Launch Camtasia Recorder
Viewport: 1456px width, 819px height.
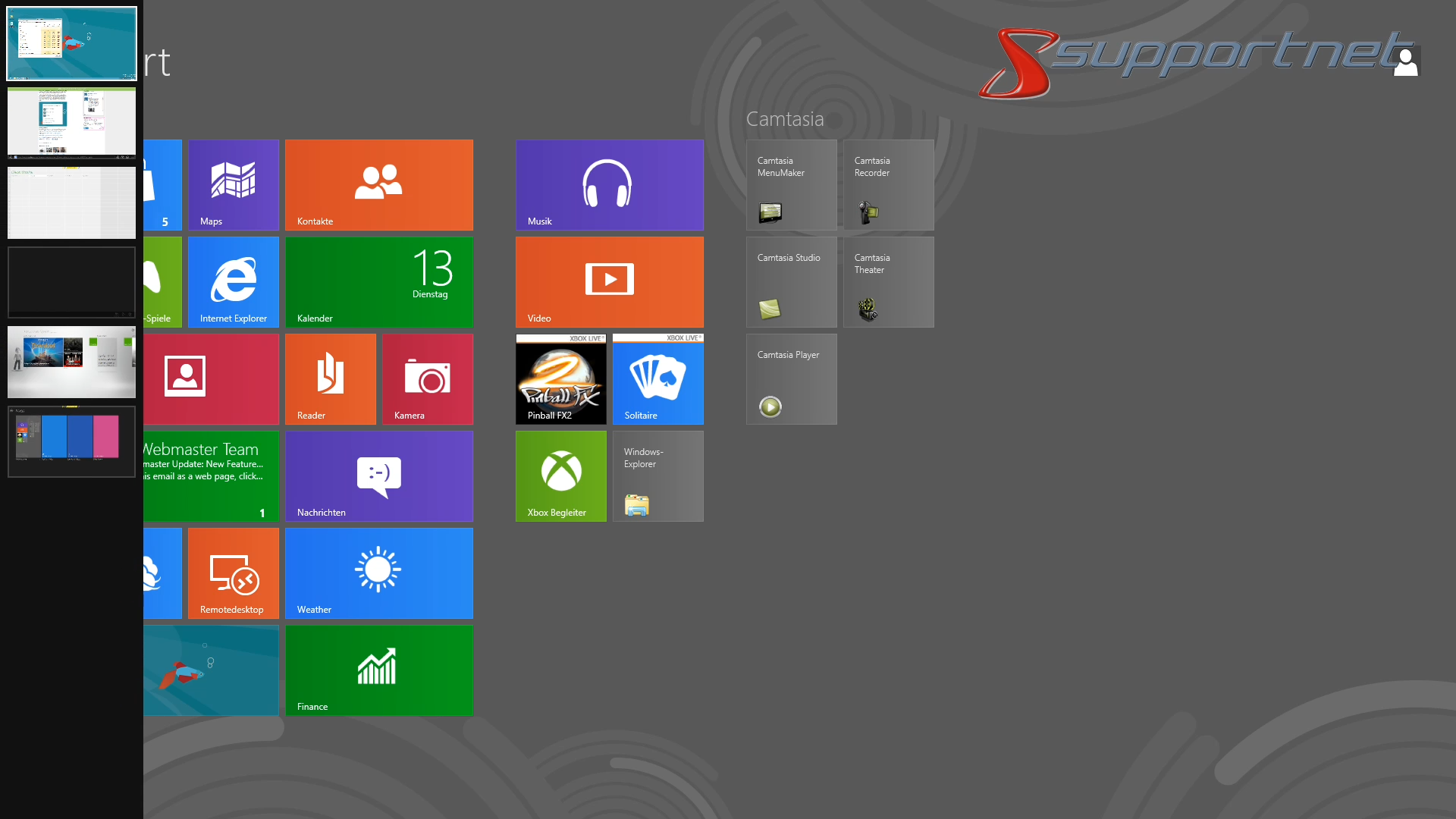(x=887, y=184)
